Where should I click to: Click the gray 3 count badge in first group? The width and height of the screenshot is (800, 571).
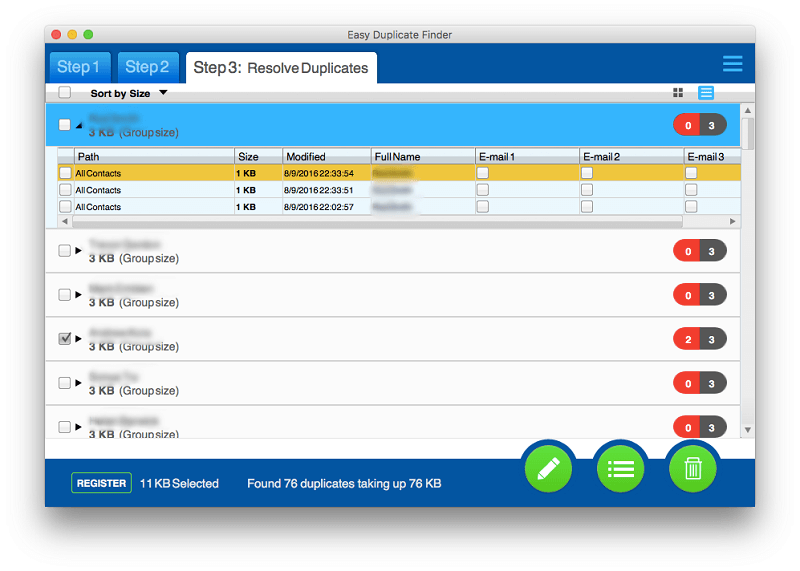coord(712,125)
